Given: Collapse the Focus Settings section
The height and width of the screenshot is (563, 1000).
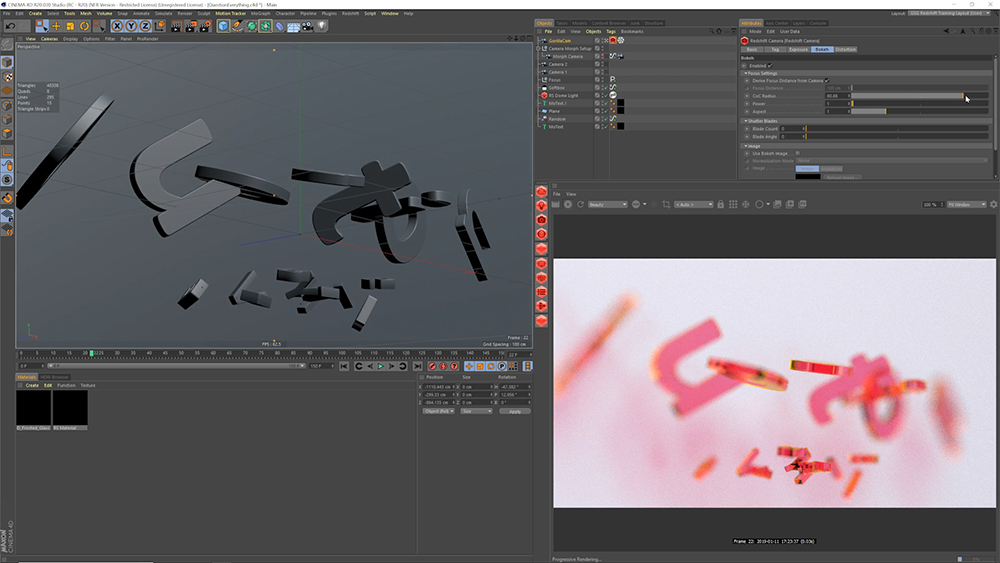Looking at the screenshot, I should tap(745, 73).
